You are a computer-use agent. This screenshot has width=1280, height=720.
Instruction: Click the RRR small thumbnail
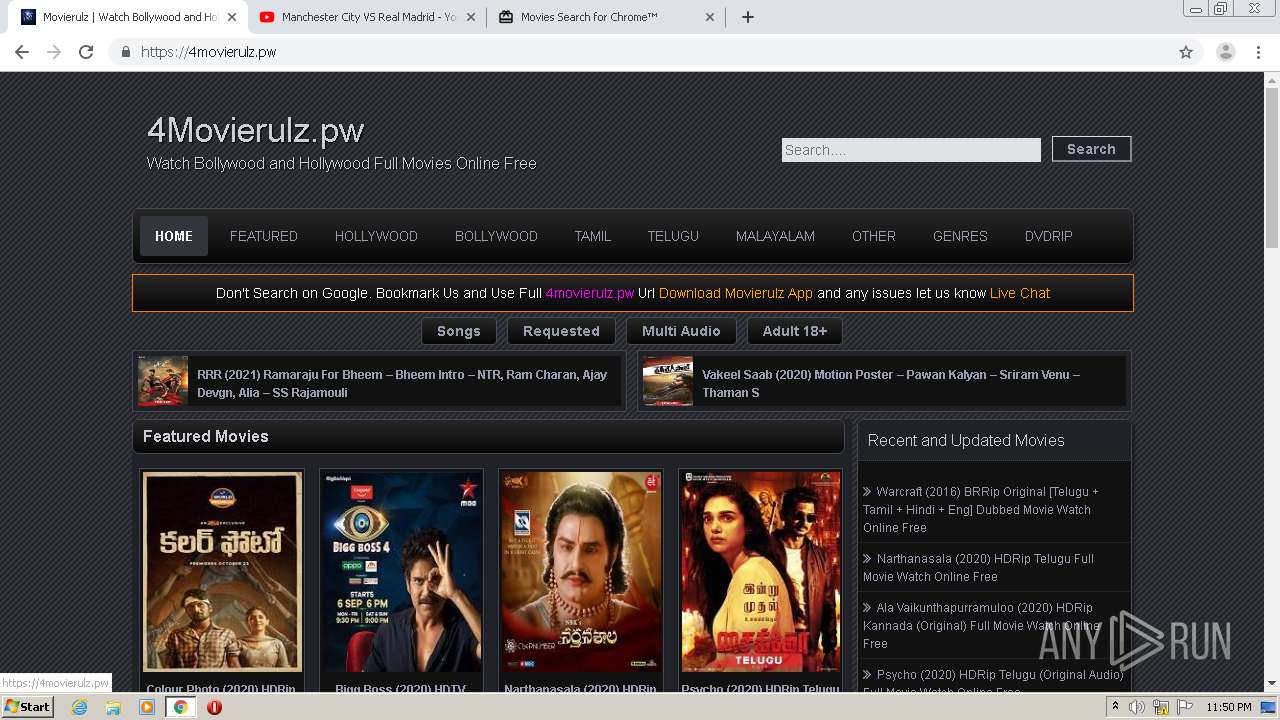[163, 381]
